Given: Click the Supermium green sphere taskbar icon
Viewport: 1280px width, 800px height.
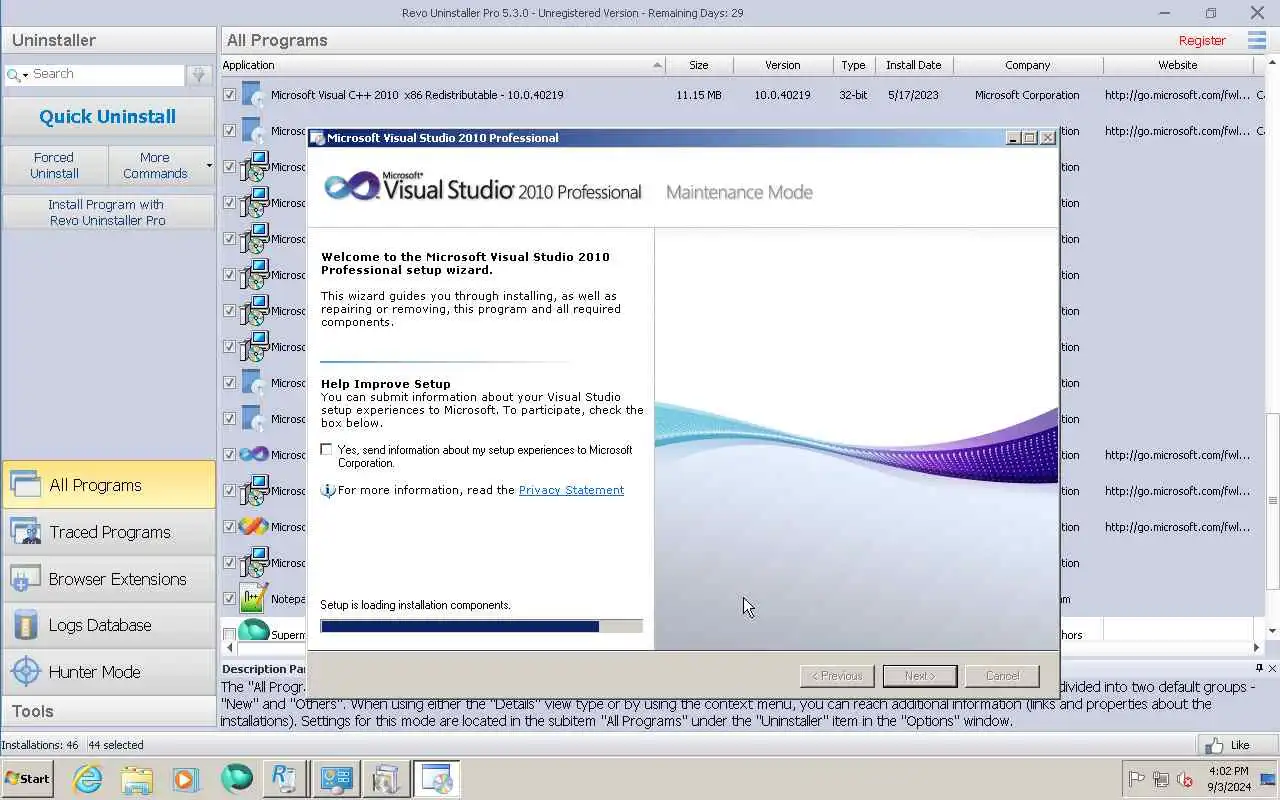Looking at the screenshot, I should (237, 778).
